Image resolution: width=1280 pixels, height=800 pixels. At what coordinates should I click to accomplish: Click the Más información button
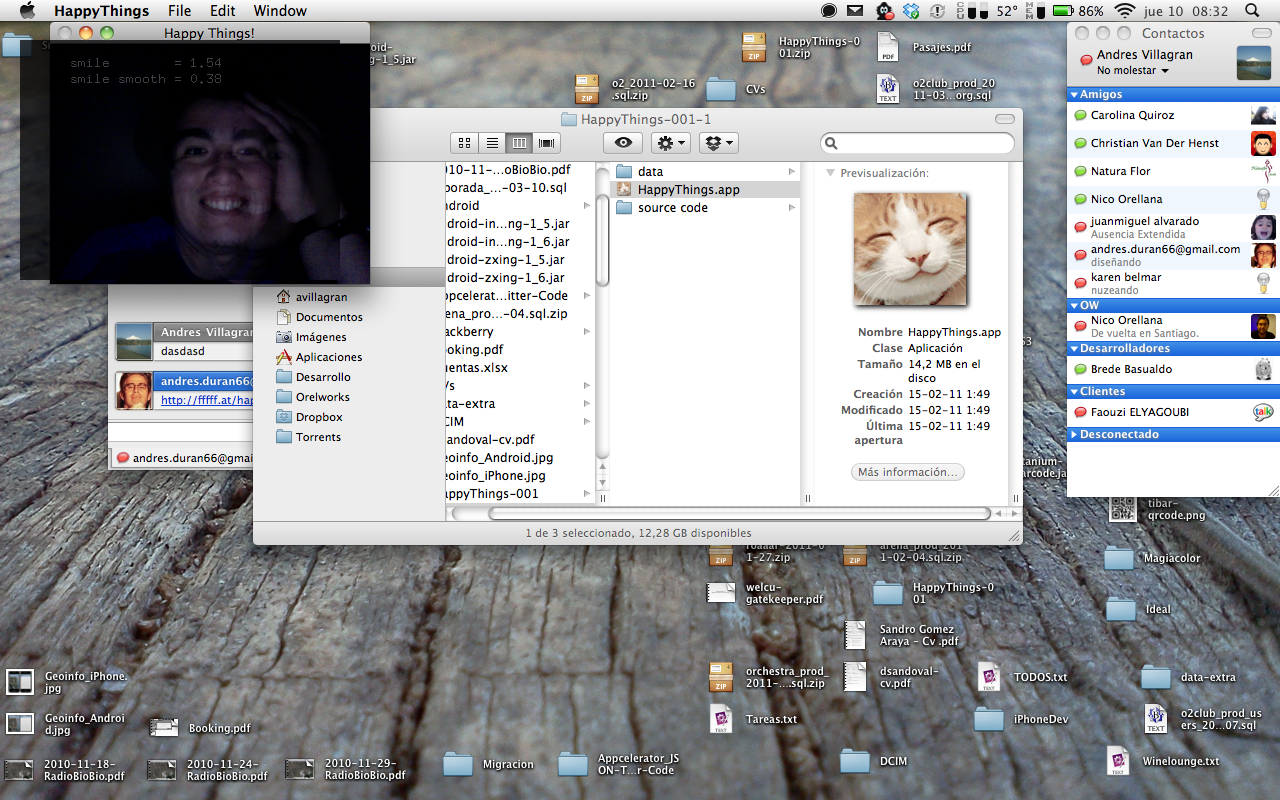click(908, 472)
